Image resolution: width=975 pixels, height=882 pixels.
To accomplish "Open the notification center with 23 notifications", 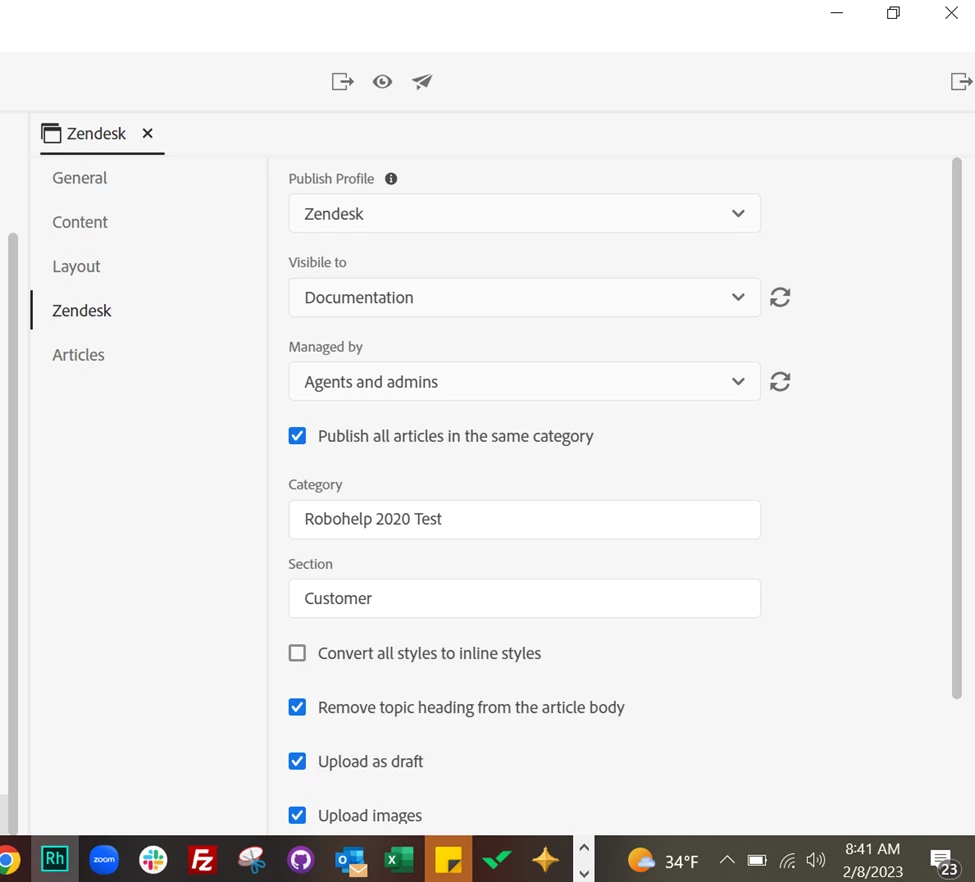I will pos(945,861).
